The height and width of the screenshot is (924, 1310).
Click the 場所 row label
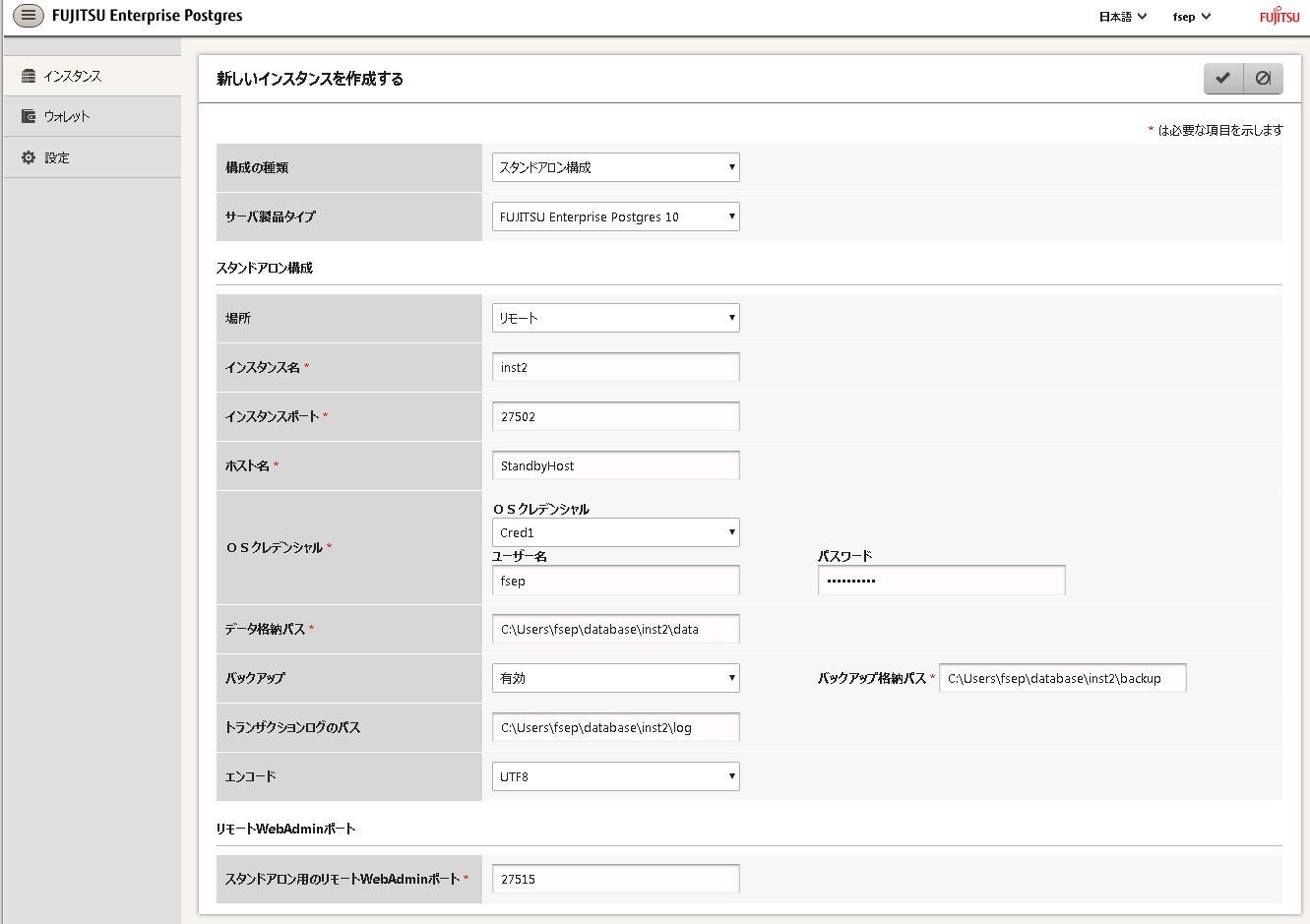238,318
